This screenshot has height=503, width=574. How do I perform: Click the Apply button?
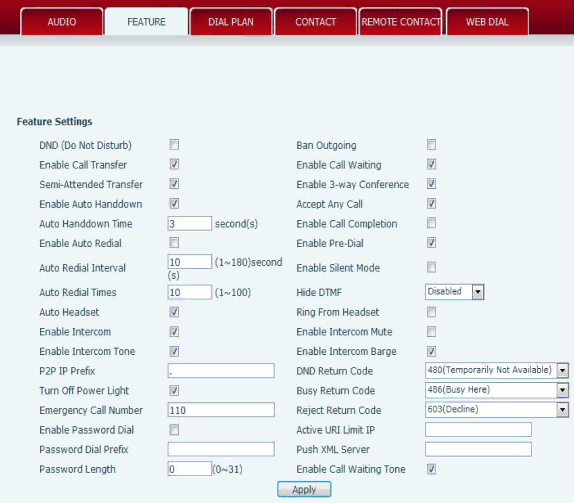point(304,489)
